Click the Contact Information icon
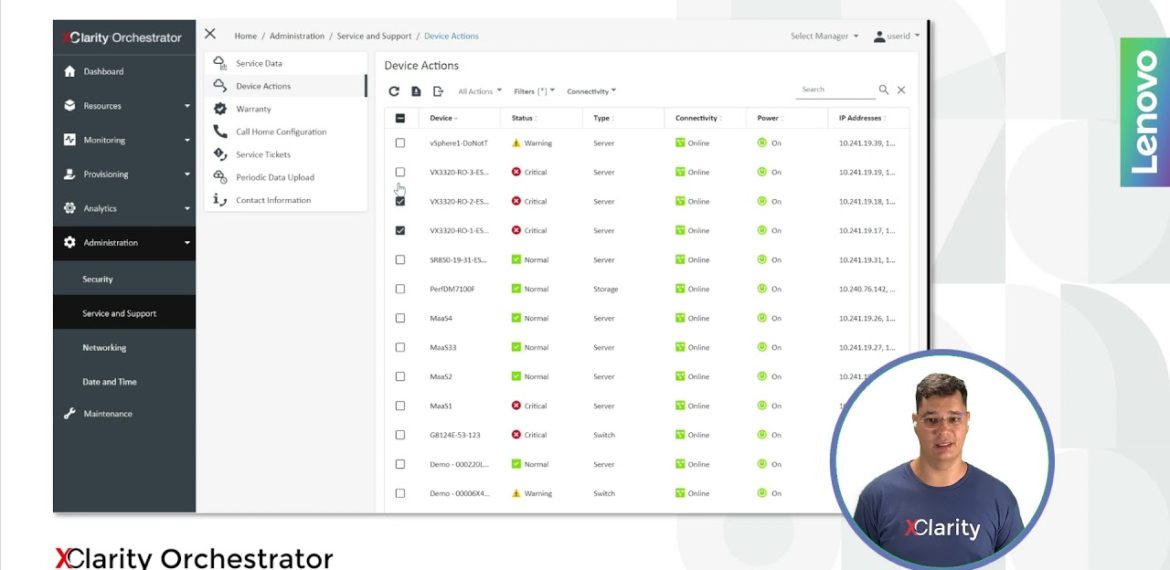Image resolution: width=1170 pixels, height=570 pixels. click(x=220, y=199)
